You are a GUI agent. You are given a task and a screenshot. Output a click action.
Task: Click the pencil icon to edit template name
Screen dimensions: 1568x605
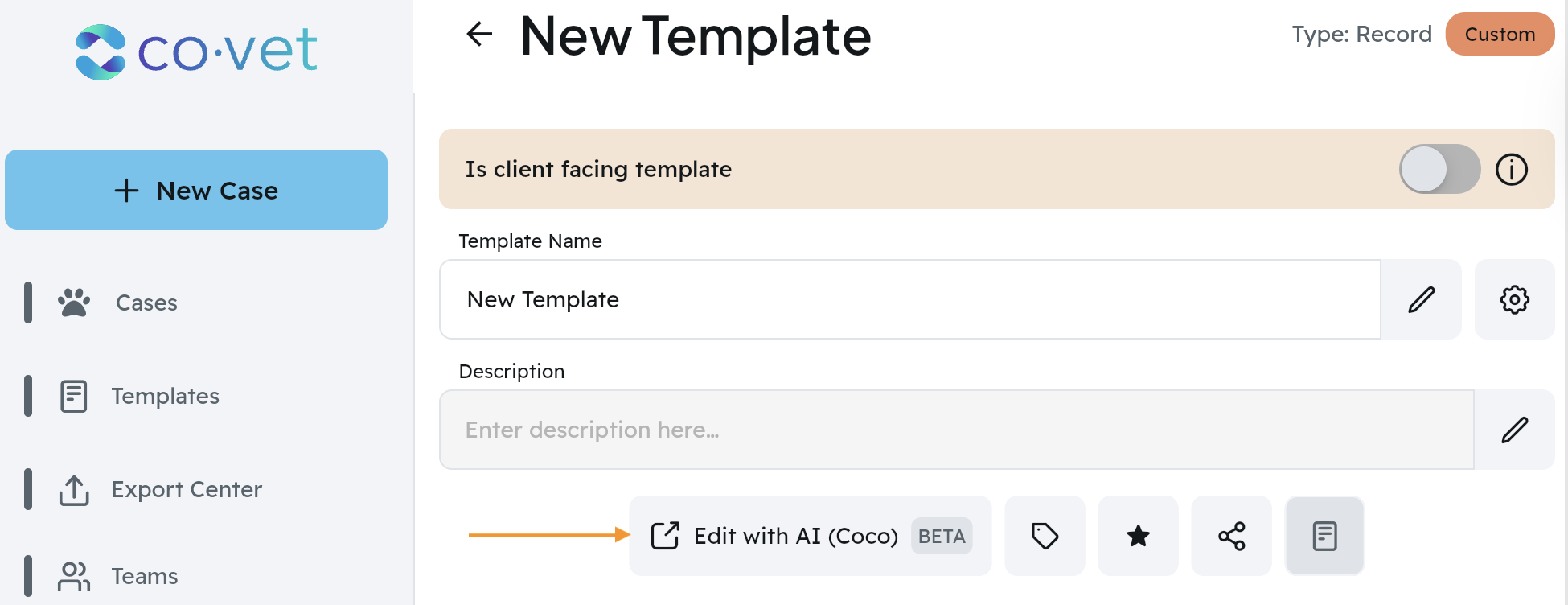(1421, 299)
